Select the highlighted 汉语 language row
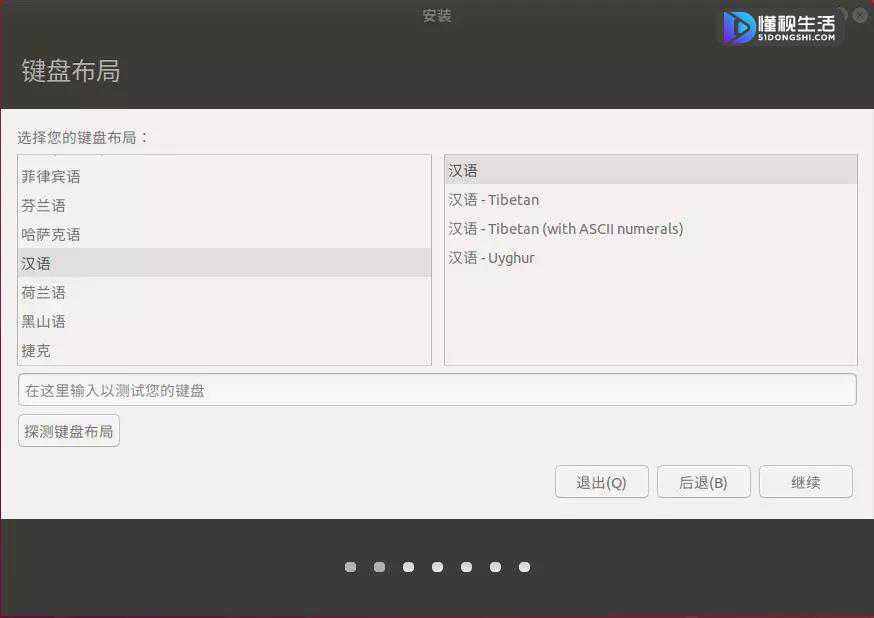The width and height of the screenshot is (874, 618). (224, 263)
